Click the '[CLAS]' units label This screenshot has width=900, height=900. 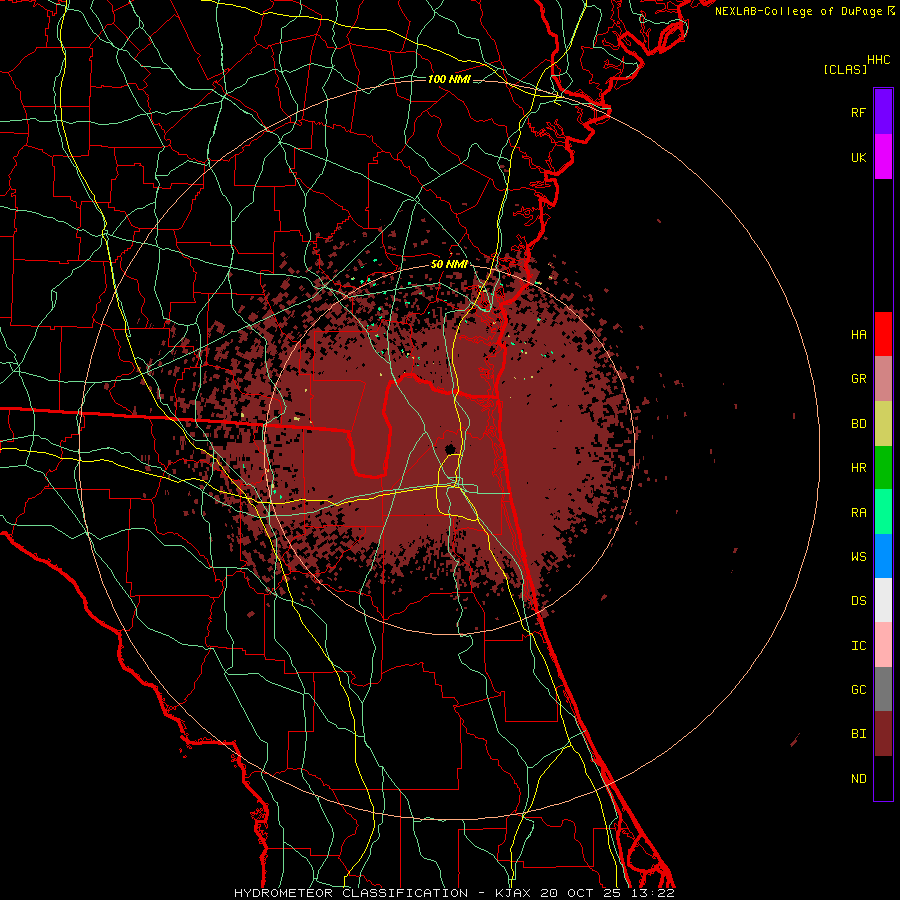coord(845,69)
